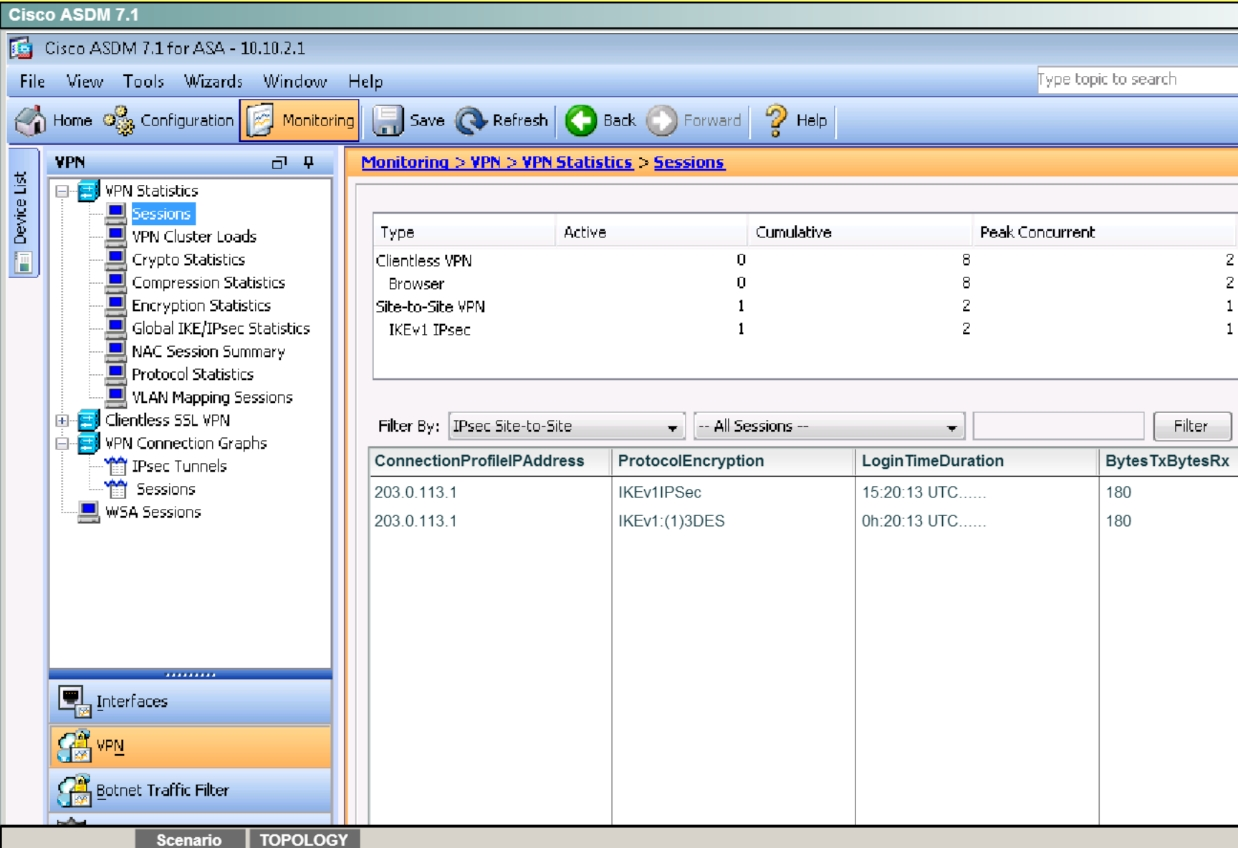Click the Cumulative column header
1238x848 pixels.
click(860, 233)
